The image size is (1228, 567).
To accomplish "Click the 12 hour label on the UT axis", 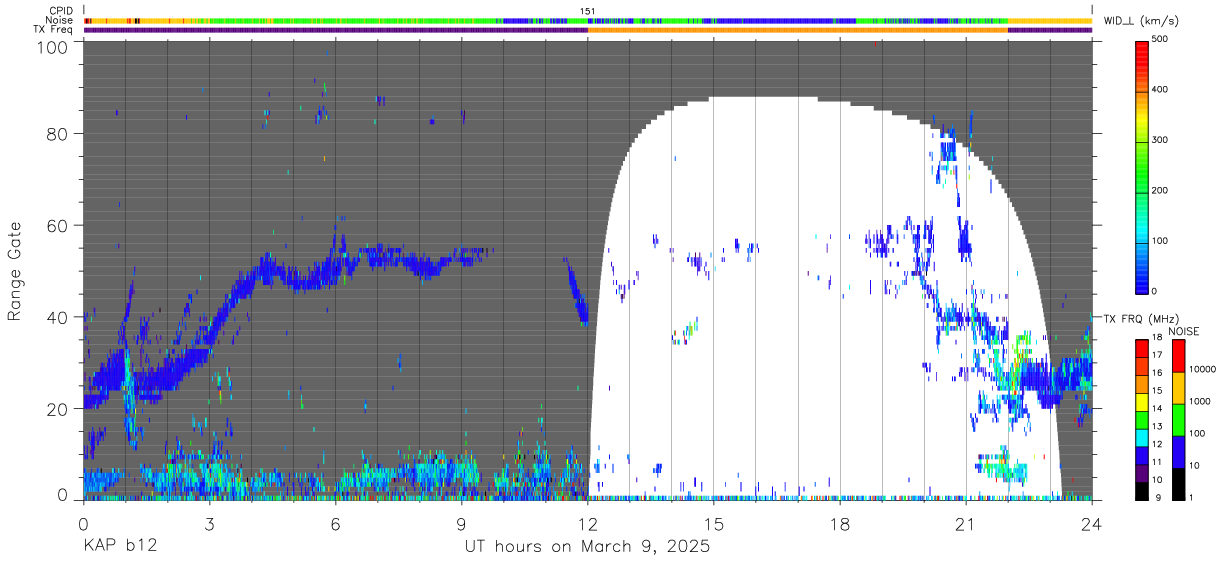I will tap(587, 523).
